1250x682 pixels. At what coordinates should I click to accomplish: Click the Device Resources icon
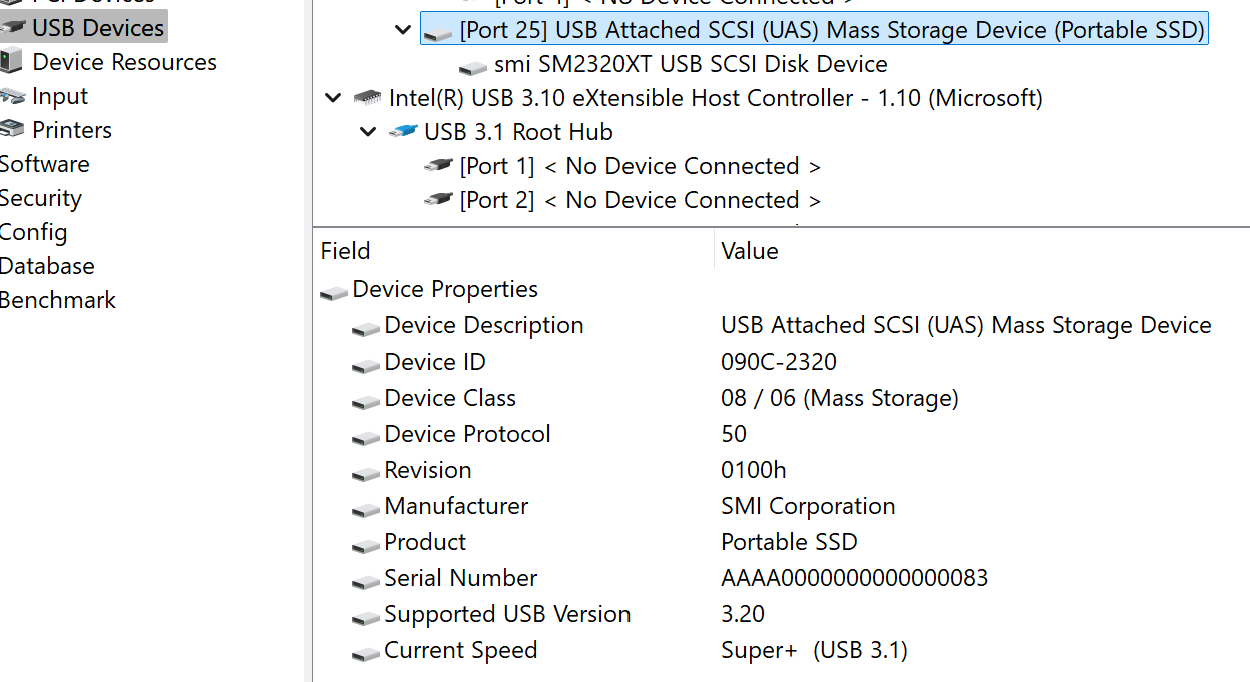(x=12, y=62)
